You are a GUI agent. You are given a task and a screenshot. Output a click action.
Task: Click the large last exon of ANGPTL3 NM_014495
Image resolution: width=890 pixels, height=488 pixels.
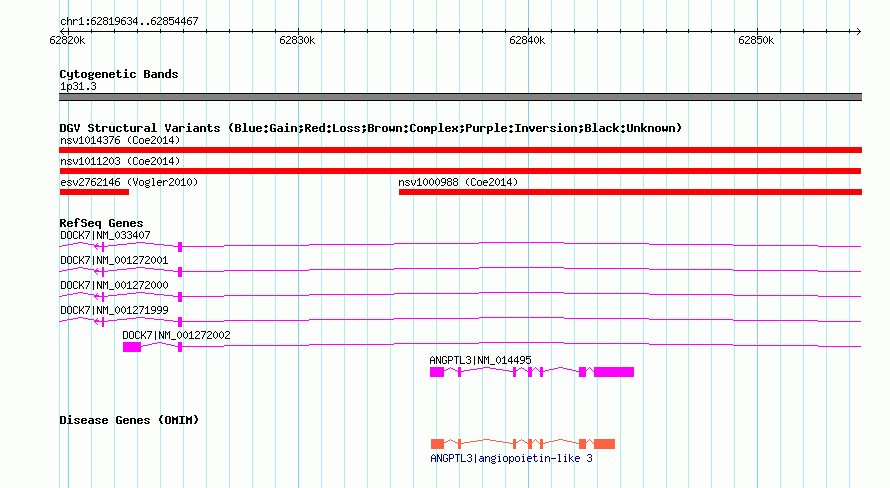click(614, 372)
